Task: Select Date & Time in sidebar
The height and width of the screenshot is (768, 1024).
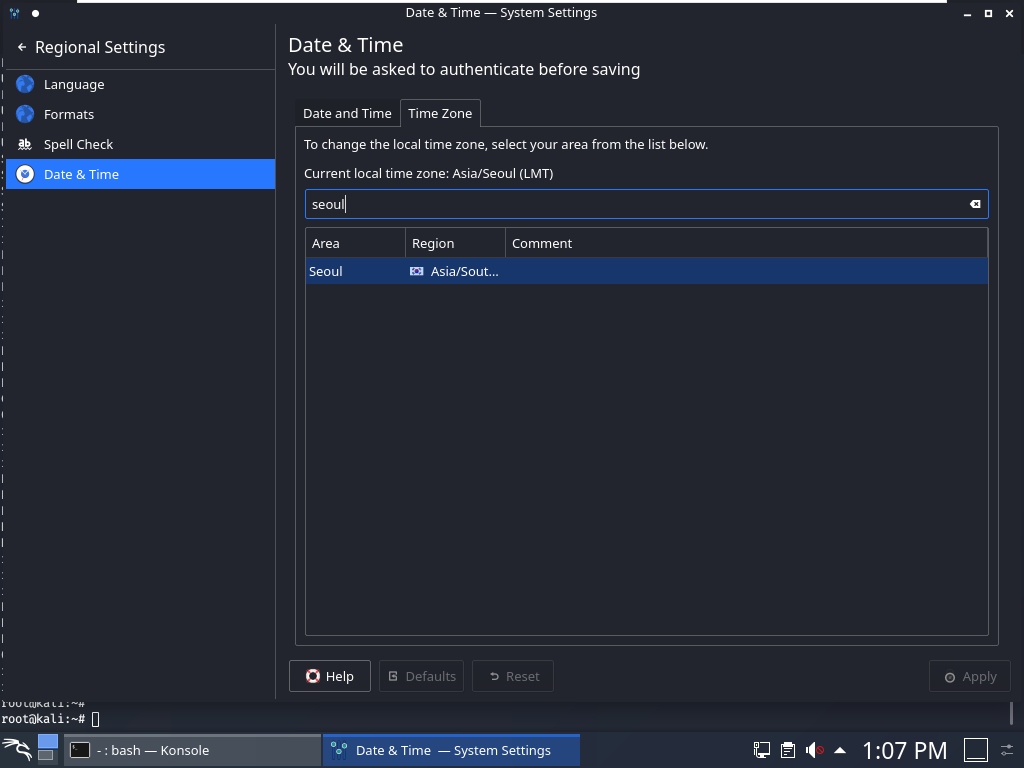Action: point(140,174)
